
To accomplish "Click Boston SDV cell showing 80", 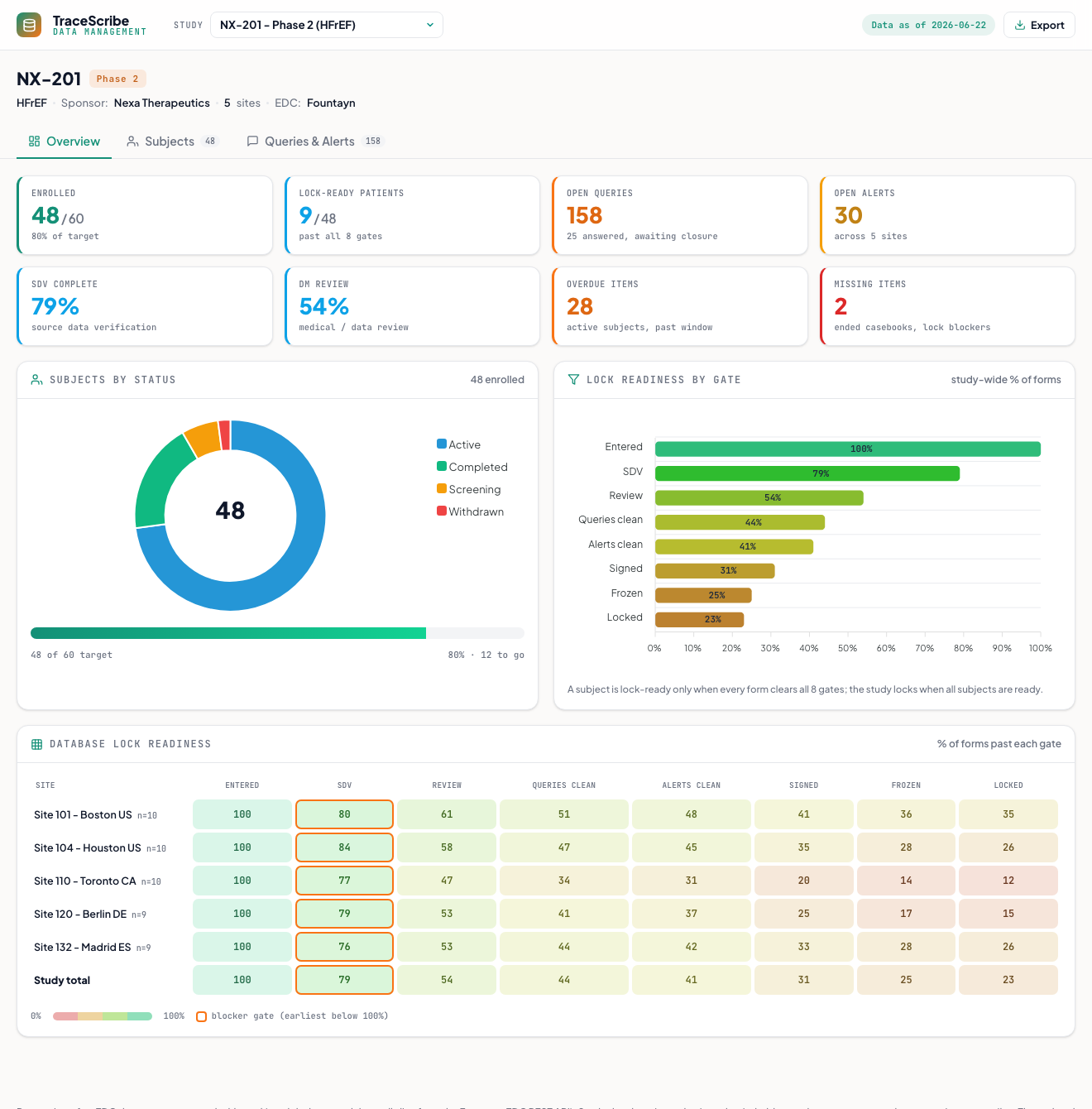I will point(344,814).
